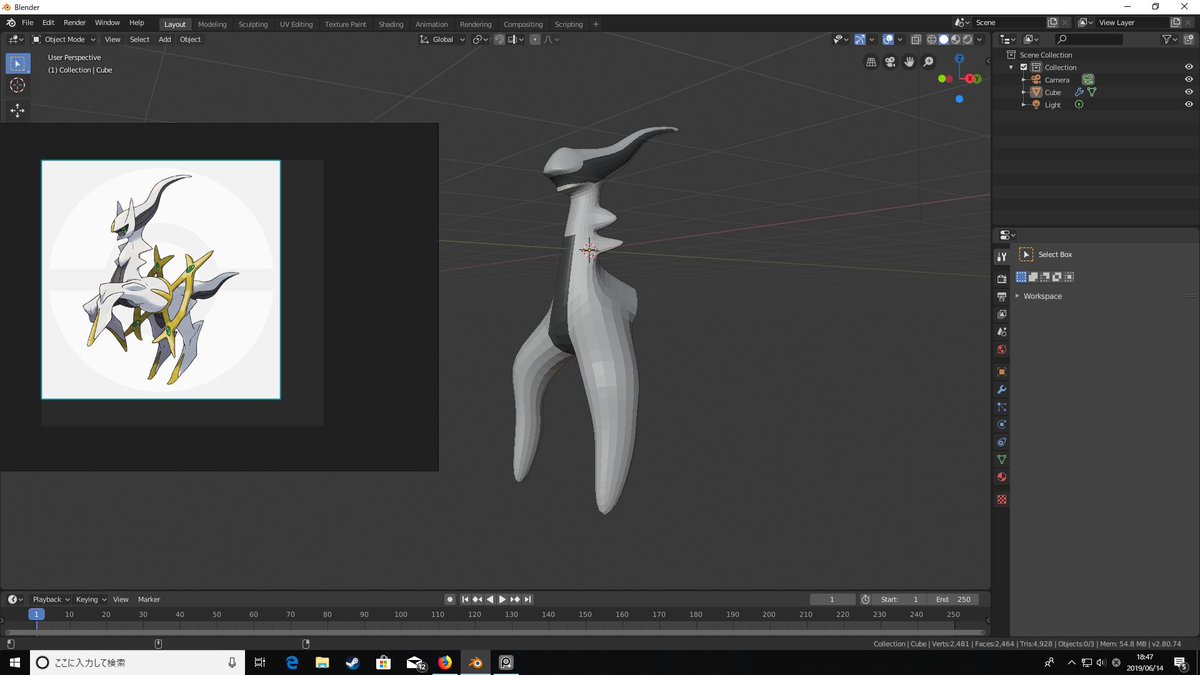Hide the Collection via its eye icon
The width and height of the screenshot is (1200, 675).
click(x=1189, y=67)
